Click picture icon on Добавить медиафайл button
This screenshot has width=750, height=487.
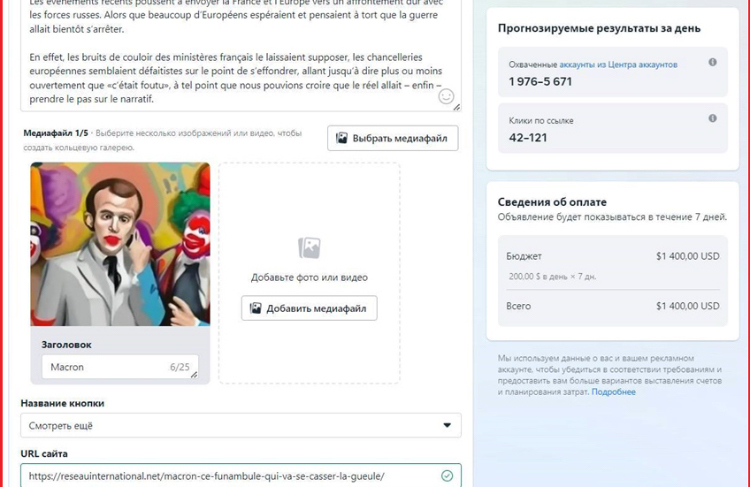click(255, 309)
